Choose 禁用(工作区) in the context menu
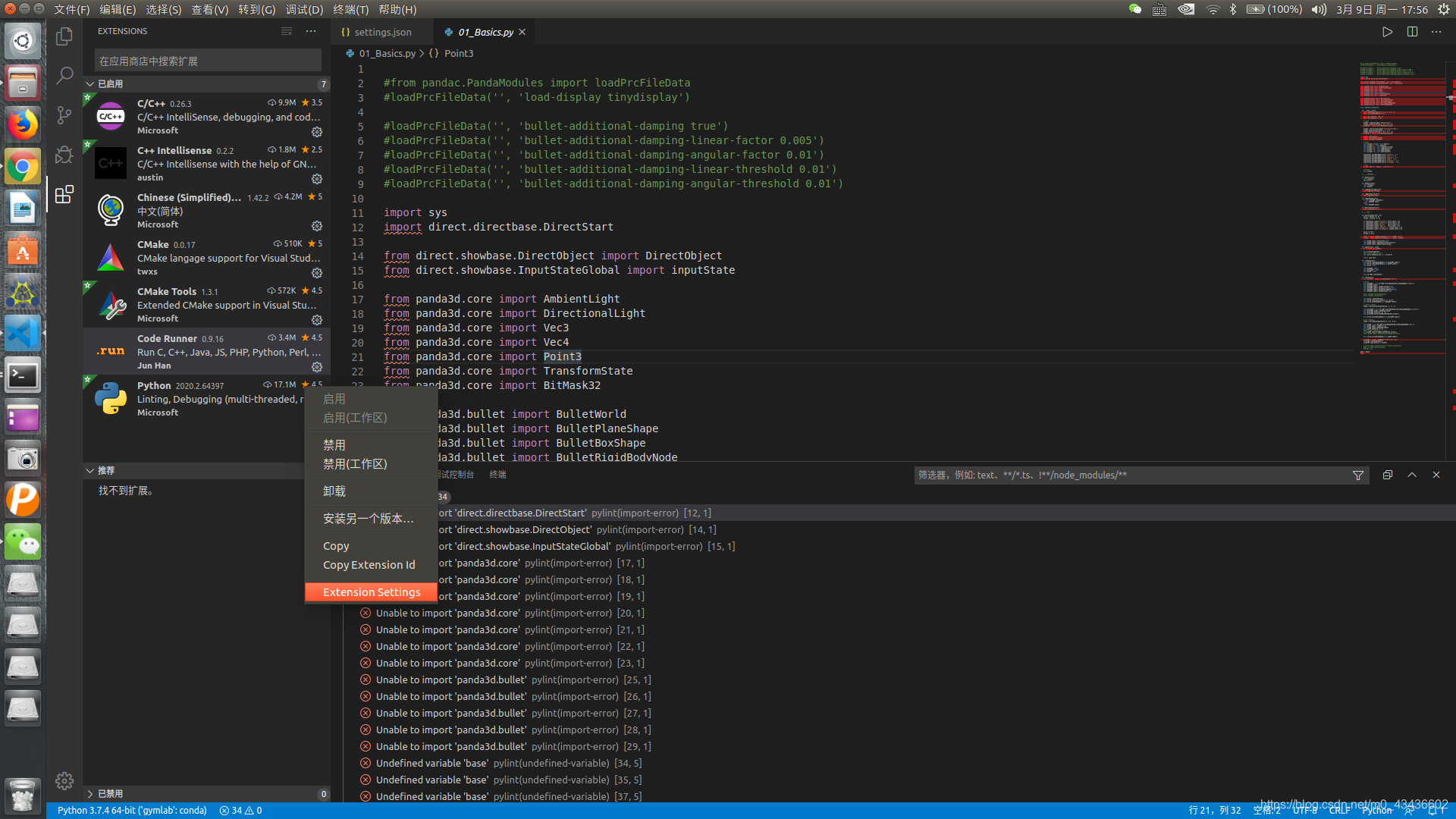Screen dimensions: 1456x819 pos(354,463)
